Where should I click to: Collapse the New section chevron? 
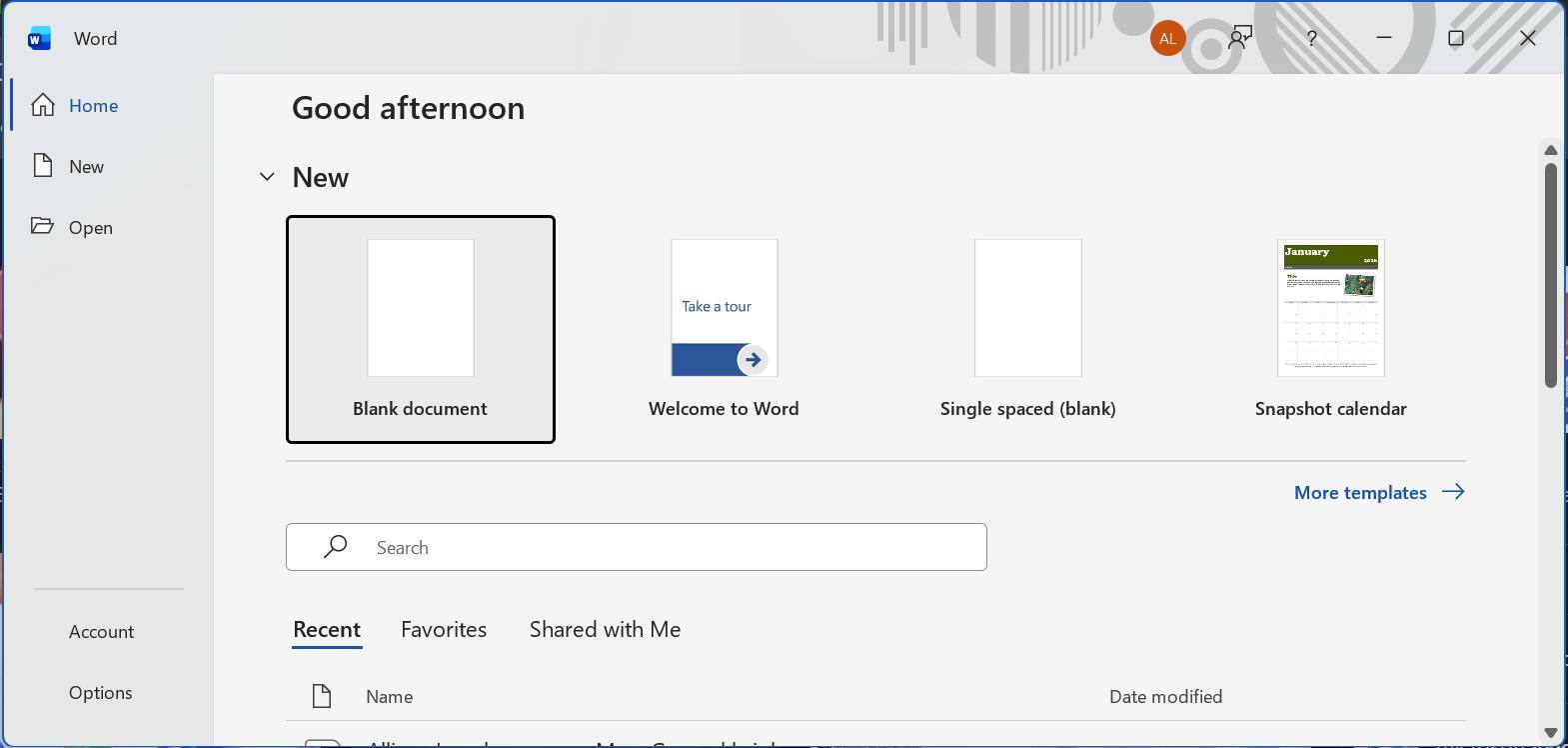click(267, 177)
